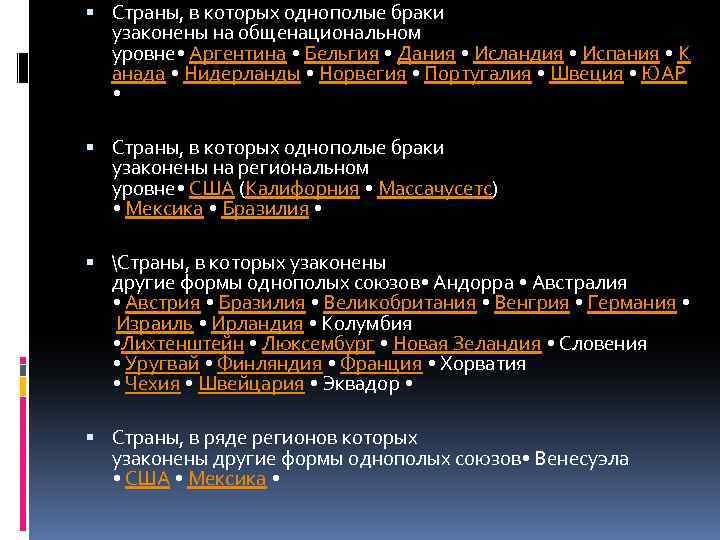The height and width of the screenshot is (540, 720).
Task: Open the Австрия hyperlink
Action: (163, 303)
